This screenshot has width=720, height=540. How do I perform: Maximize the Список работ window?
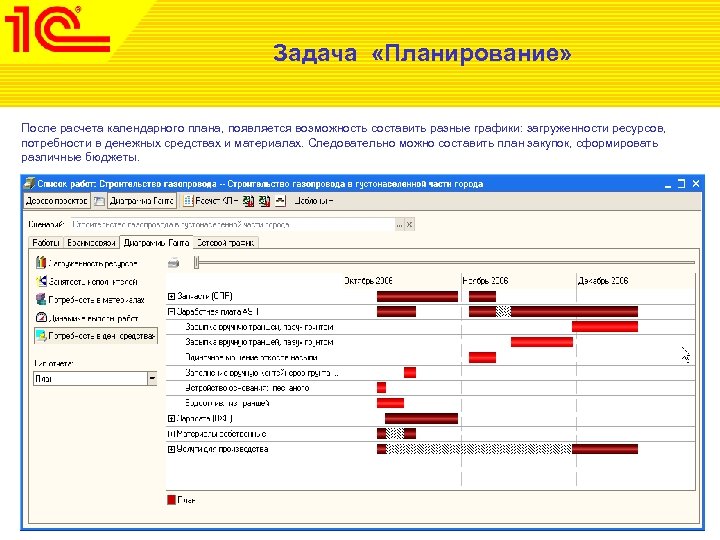(682, 184)
